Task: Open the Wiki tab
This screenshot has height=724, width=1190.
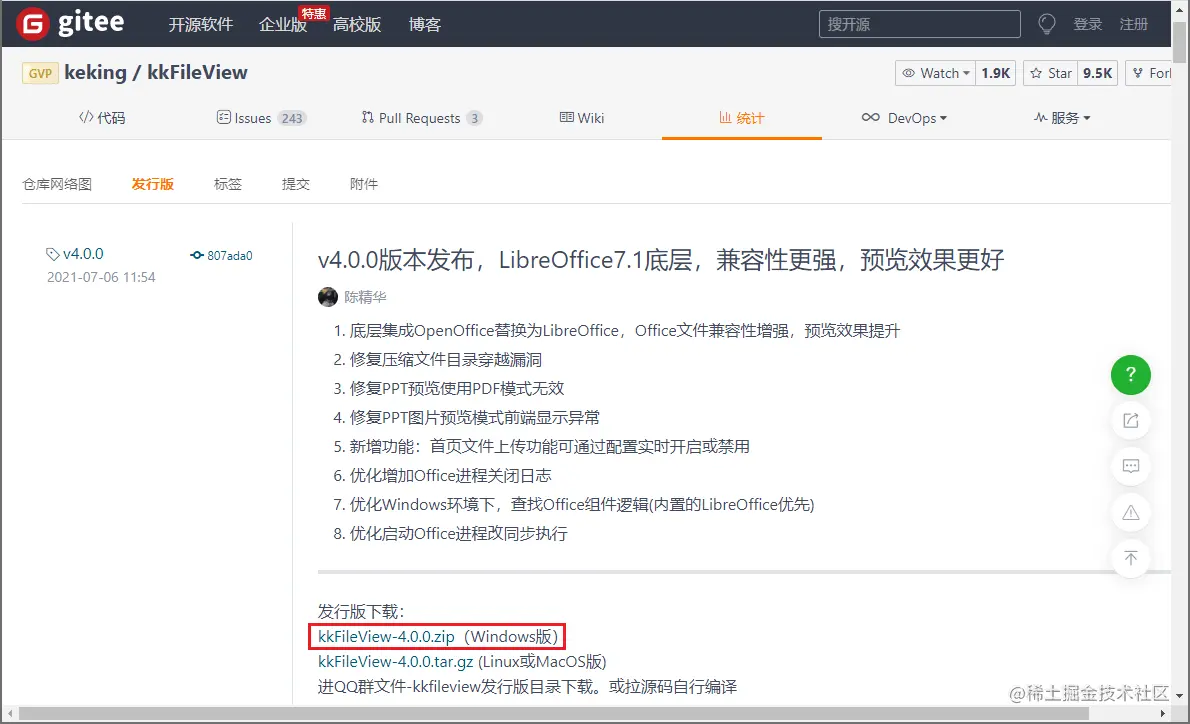Action: tap(581, 118)
